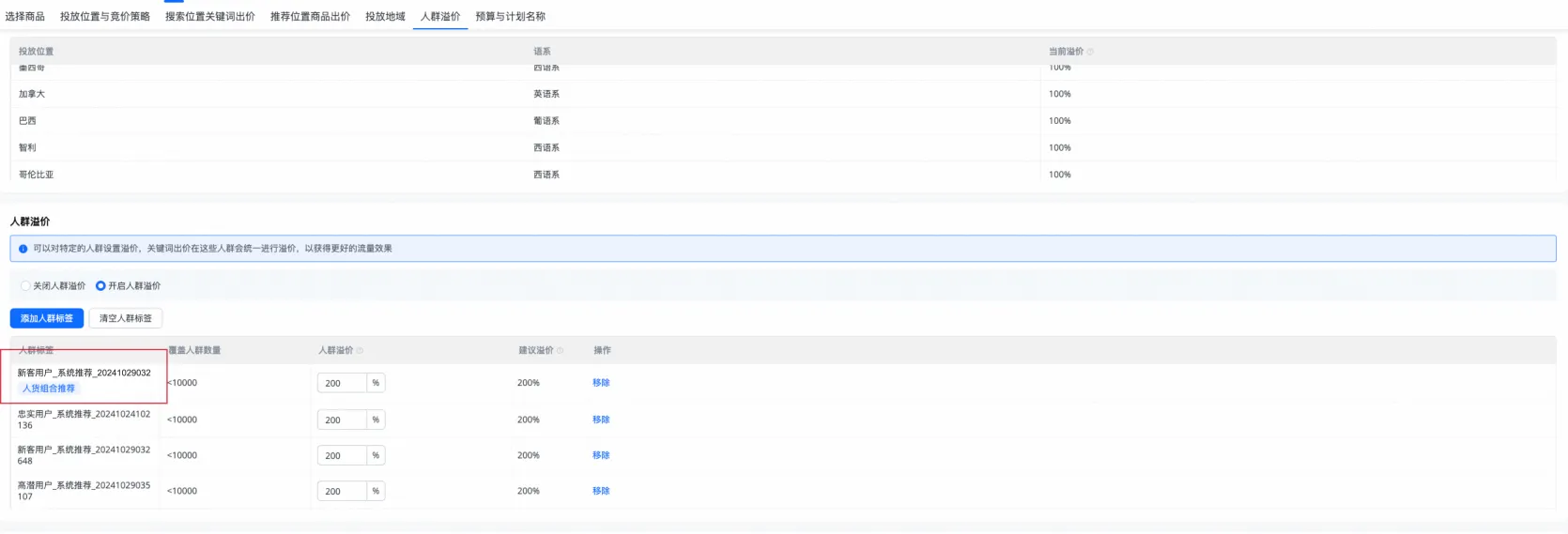This screenshot has width=1568, height=534.
Task: Switch to the 投放地域 tab
Action: pyautogui.click(x=385, y=17)
